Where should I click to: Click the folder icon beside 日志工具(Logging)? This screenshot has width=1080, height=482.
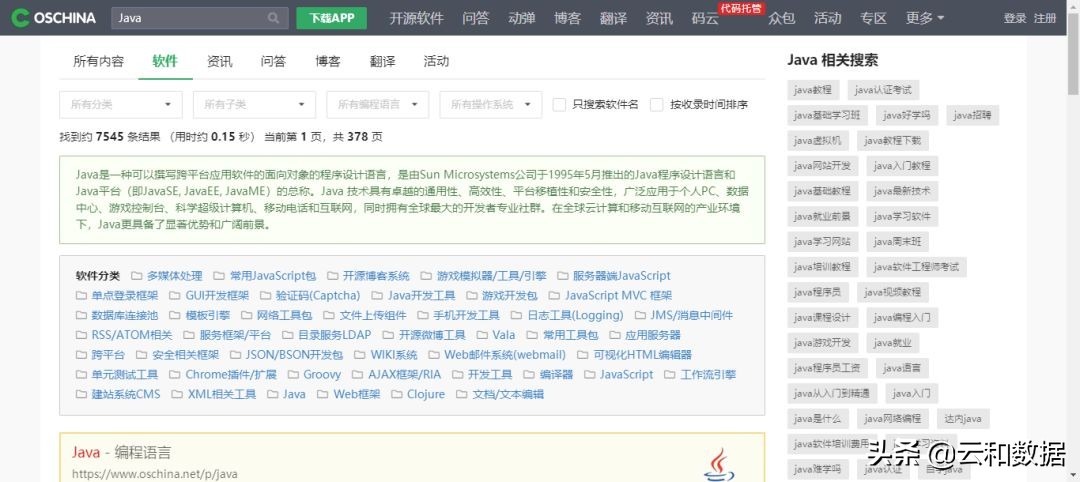(x=517, y=315)
